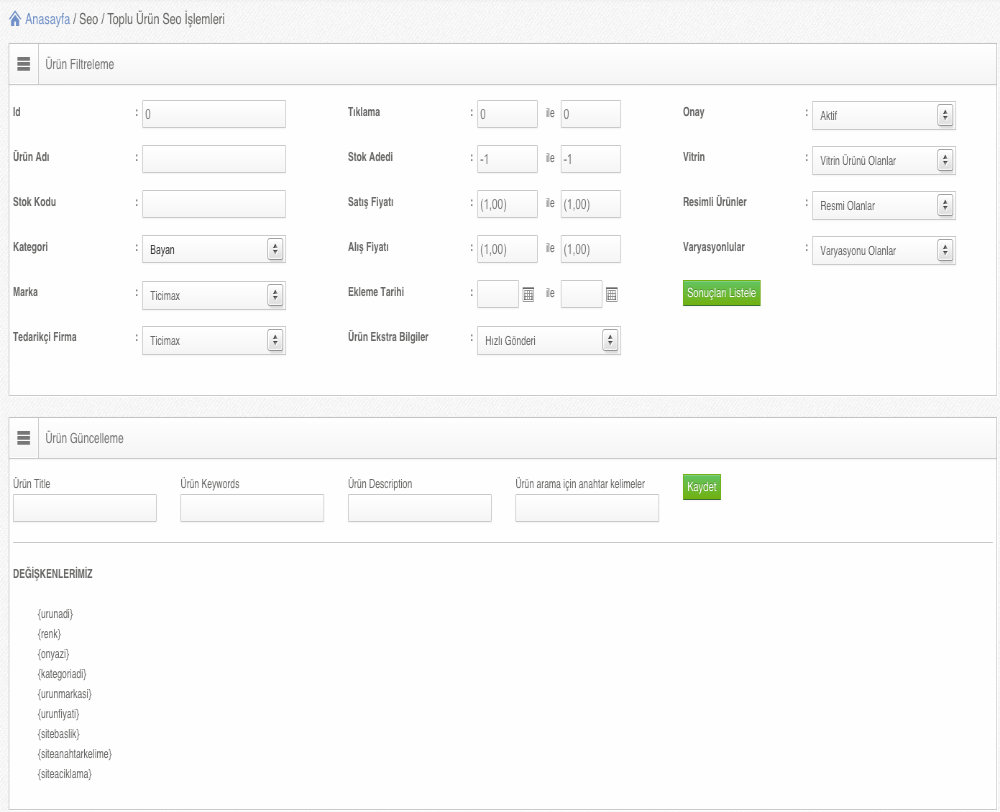1000x812 pixels.
Task: Click into the Ürün Title field
Action: pos(85,508)
